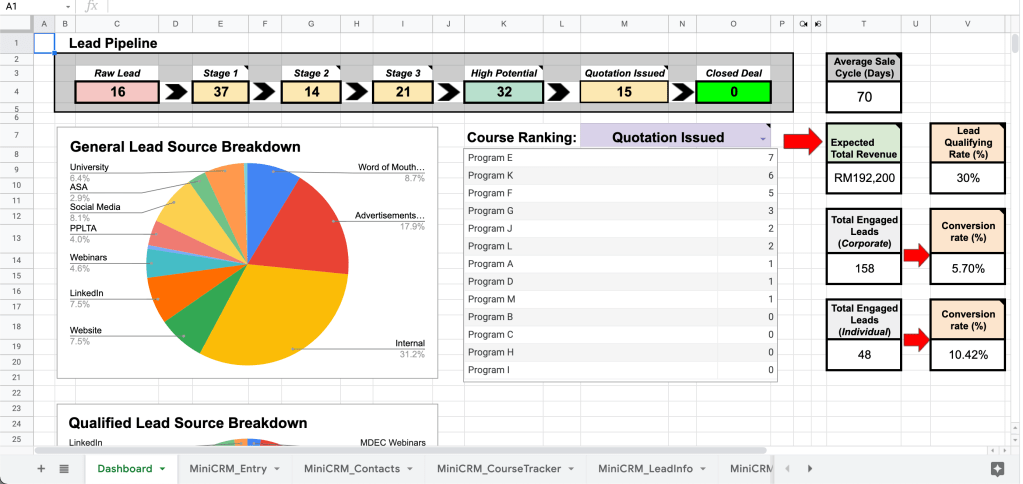
Task: Open MiniCRM_Entry tab options arrow
Action: [x=277, y=469]
